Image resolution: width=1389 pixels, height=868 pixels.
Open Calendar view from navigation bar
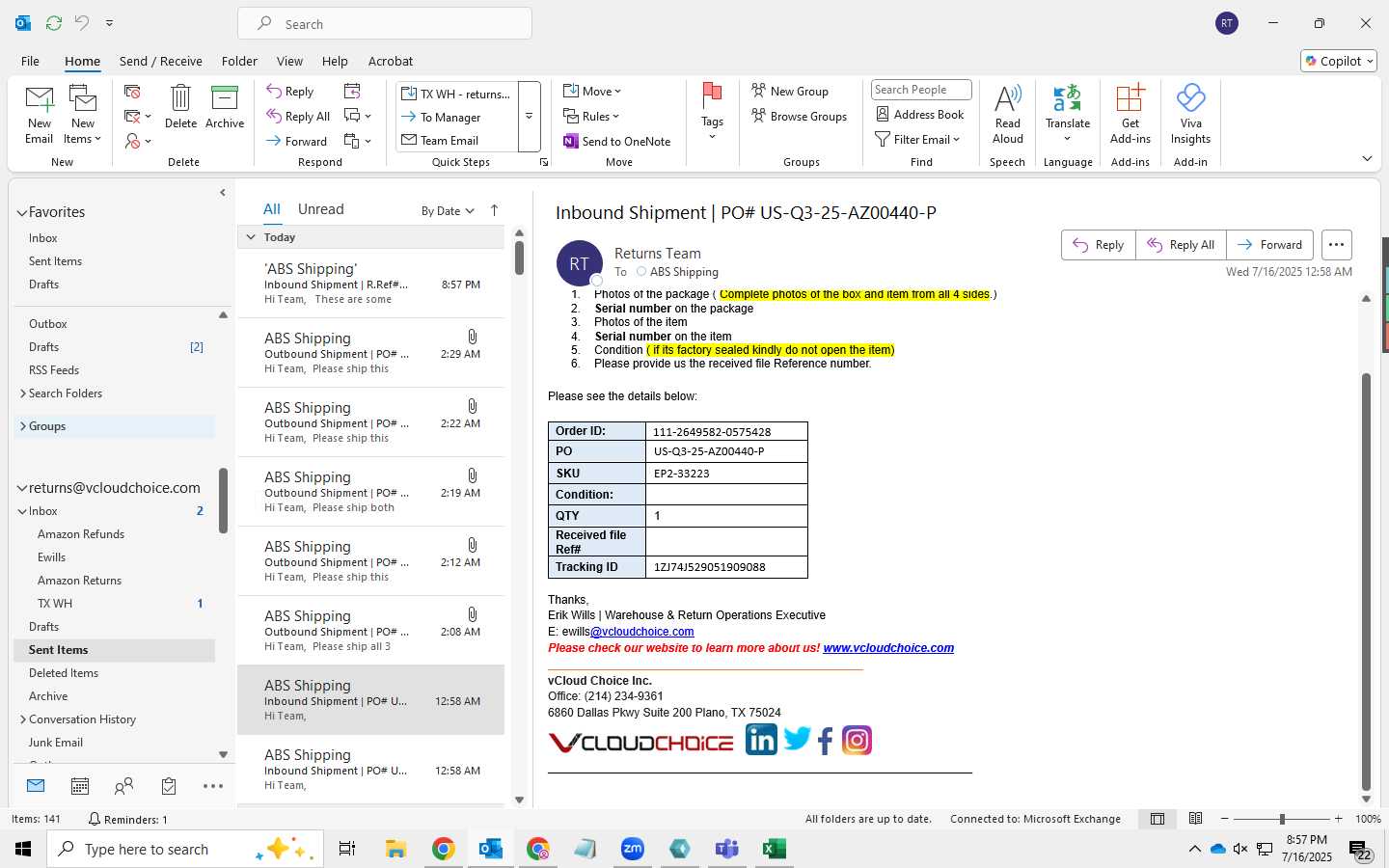coord(80,786)
